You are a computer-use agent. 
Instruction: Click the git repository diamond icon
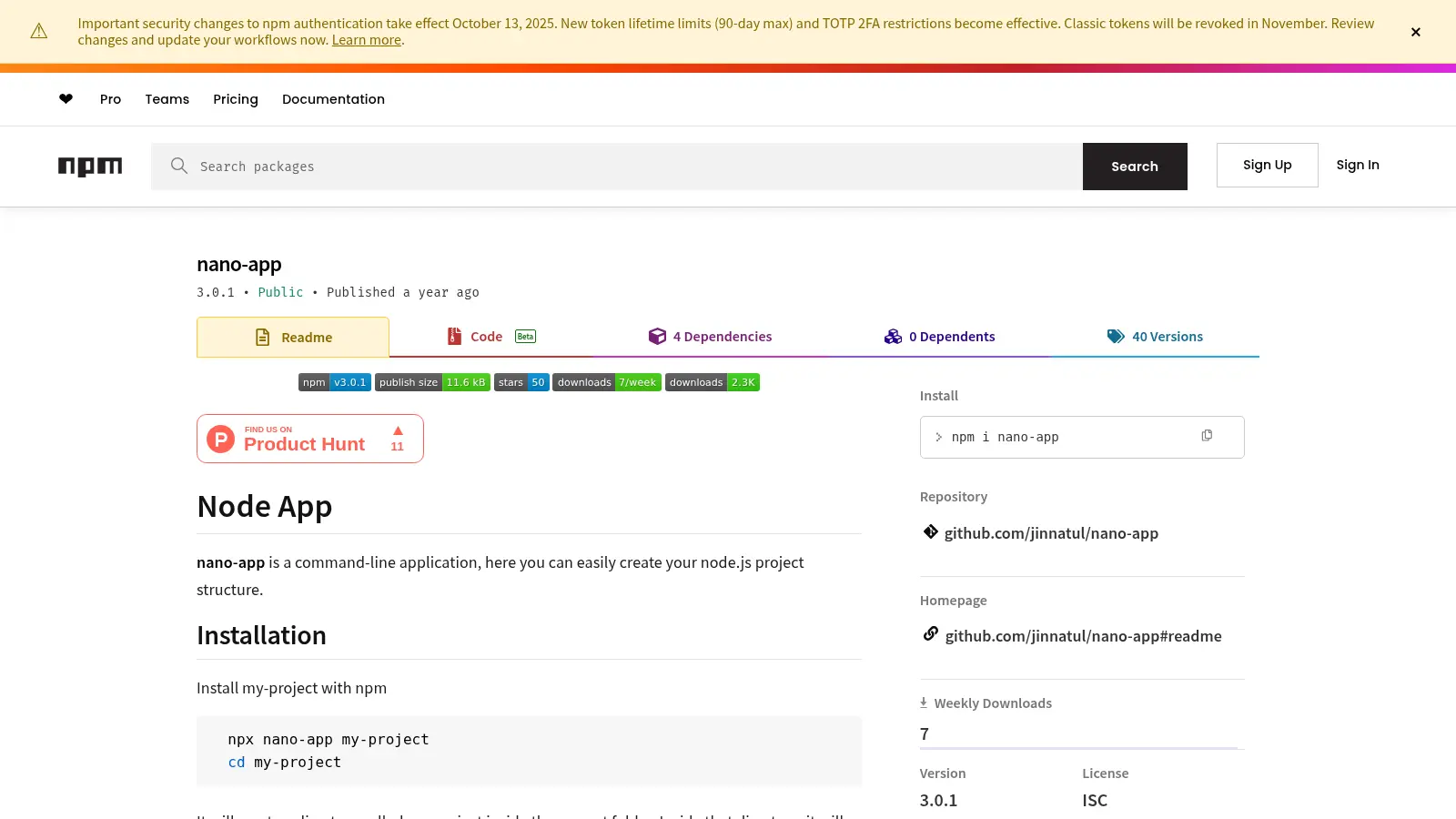[930, 532]
